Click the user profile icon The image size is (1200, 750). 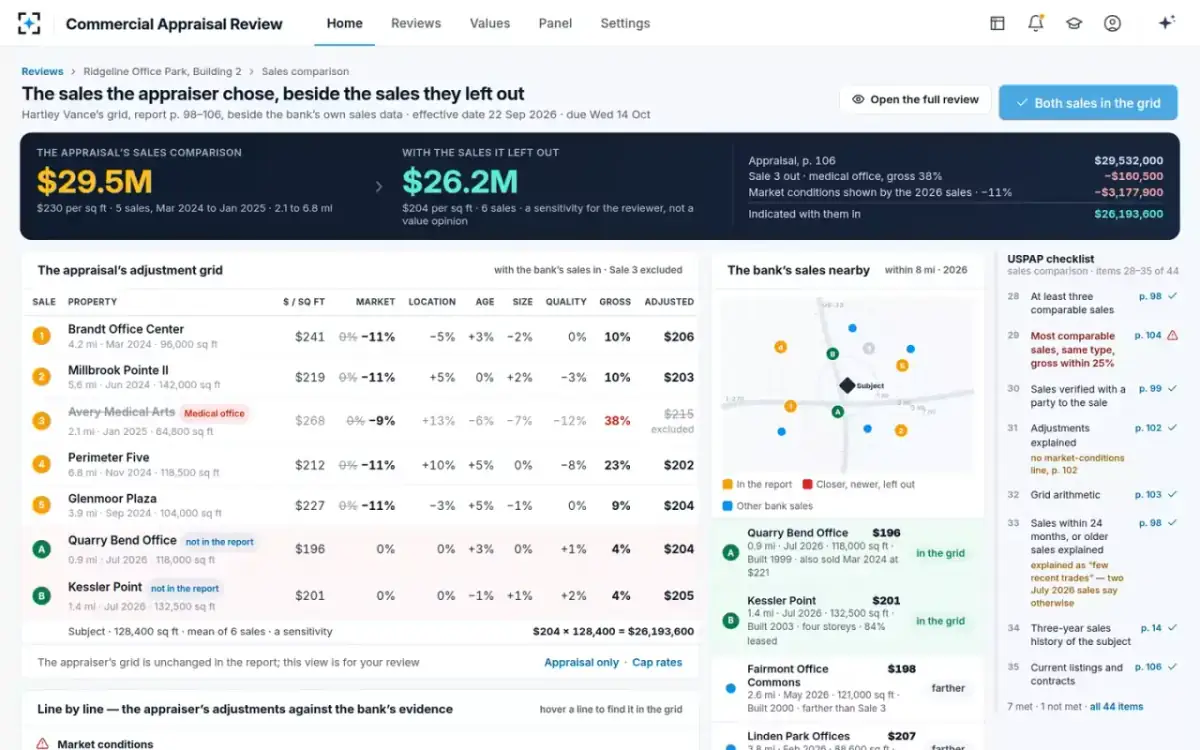1112,23
